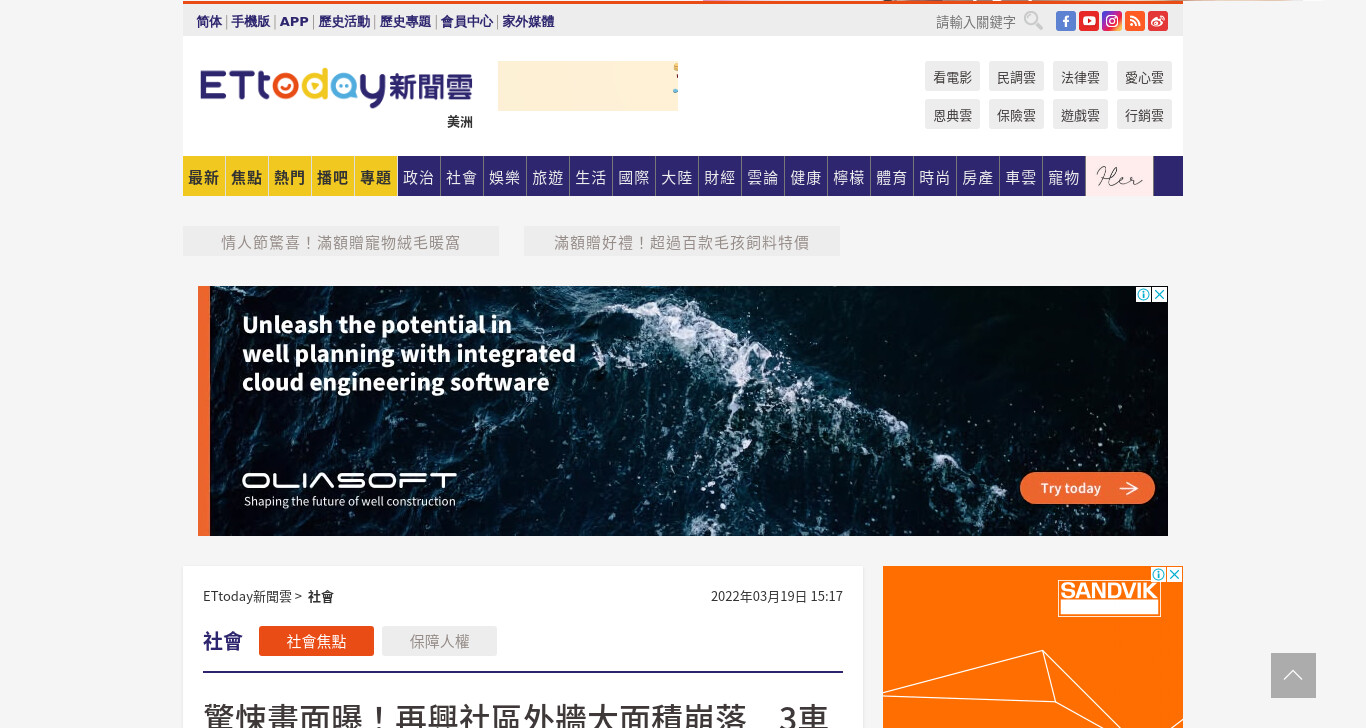The height and width of the screenshot is (728, 1366).
Task: Click the 看電影 button
Action: click(952, 76)
